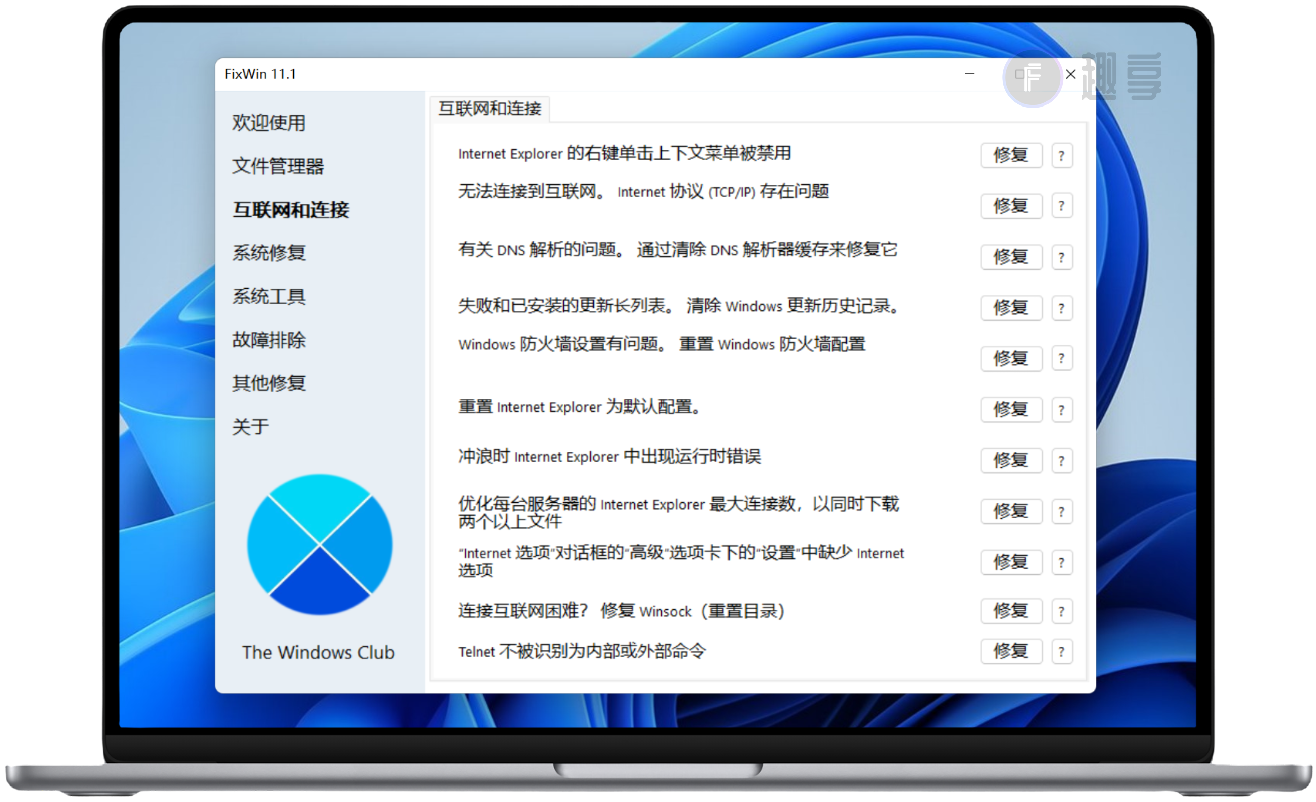
Task: Open help ? for Windows update history fix
Action: click(1062, 308)
